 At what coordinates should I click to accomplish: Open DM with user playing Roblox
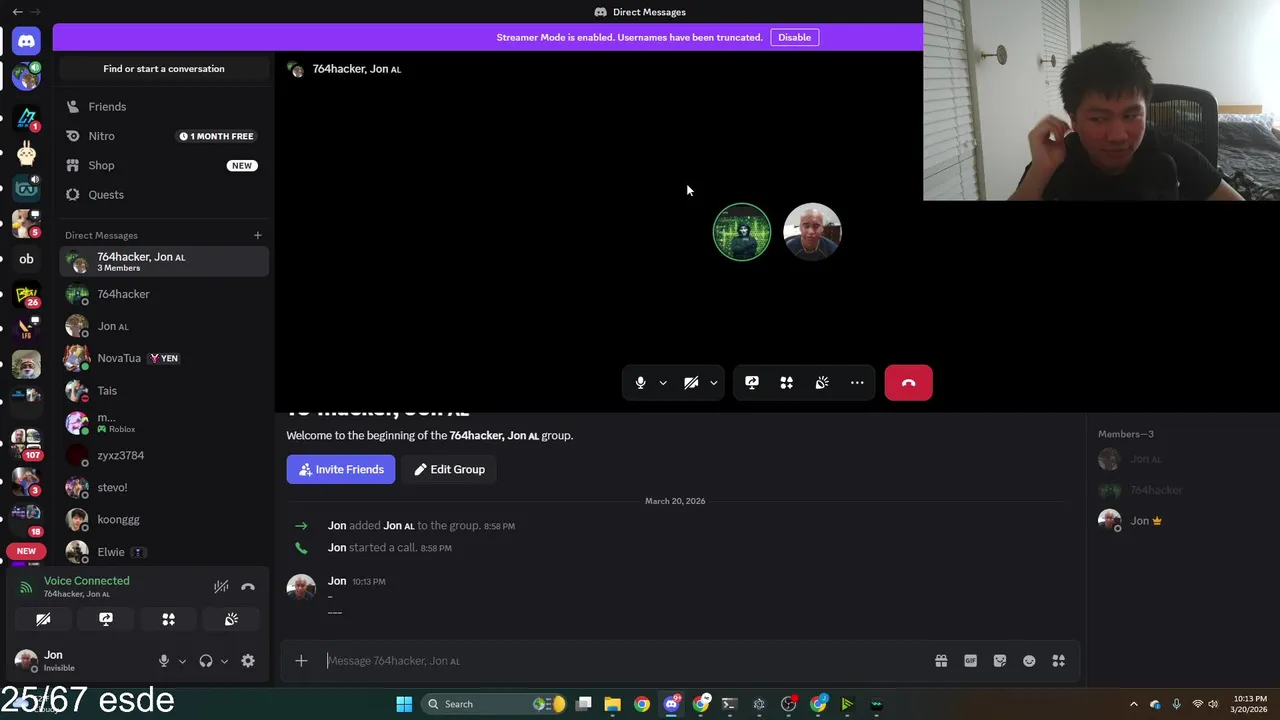click(x=164, y=423)
